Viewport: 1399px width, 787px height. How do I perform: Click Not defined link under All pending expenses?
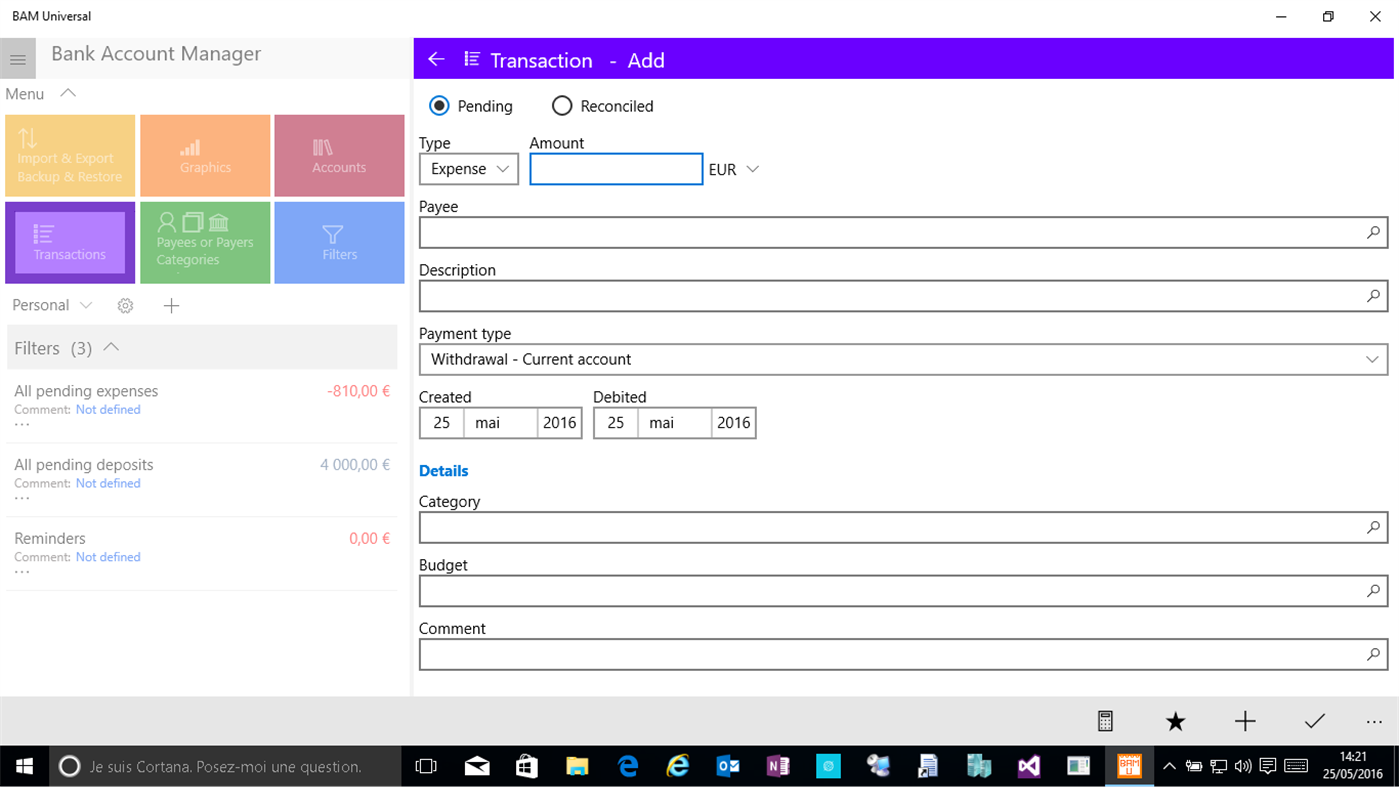(x=108, y=409)
